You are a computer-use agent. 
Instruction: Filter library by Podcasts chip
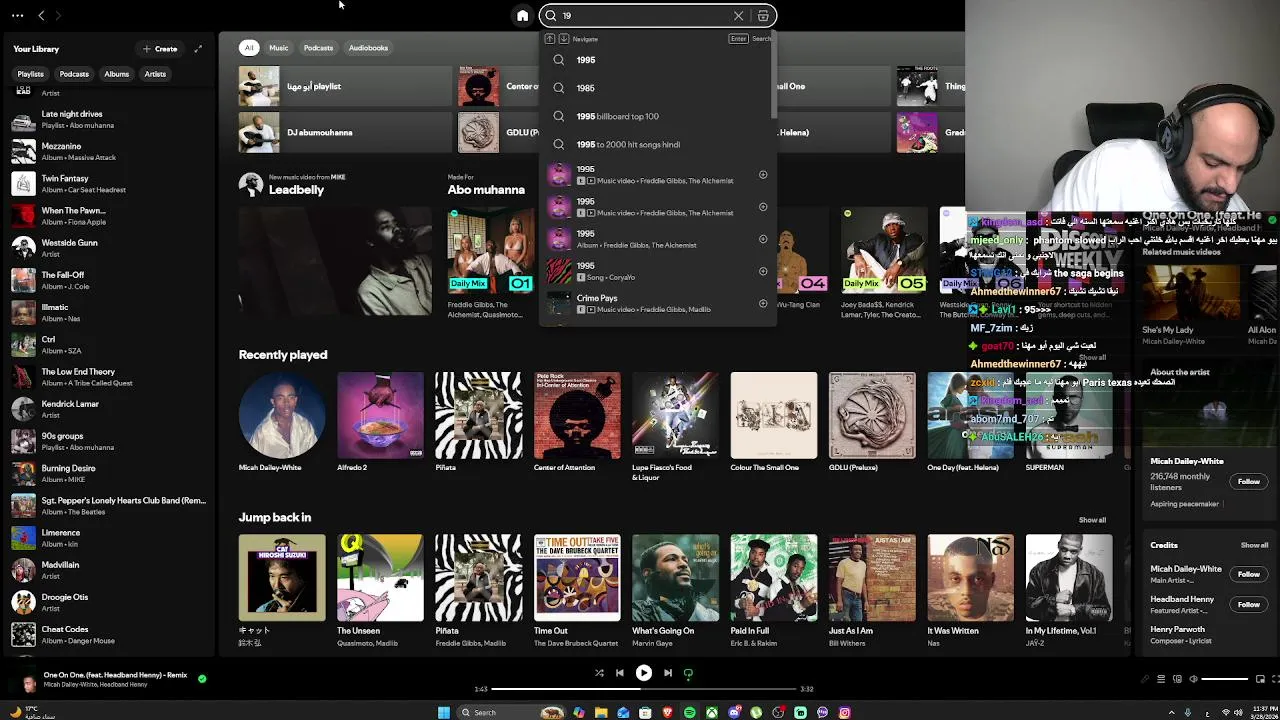pyautogui.click(x=74, y=74)
